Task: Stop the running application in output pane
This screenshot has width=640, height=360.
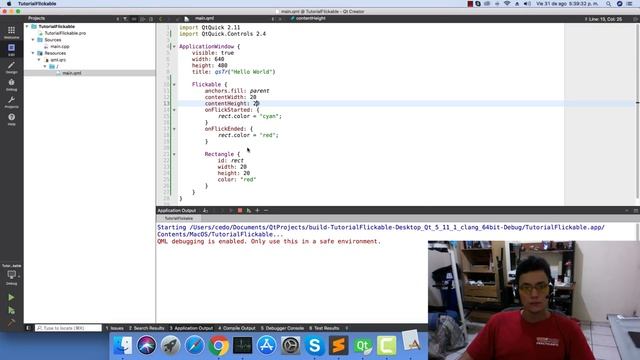Action: click(x=240, y=211)
